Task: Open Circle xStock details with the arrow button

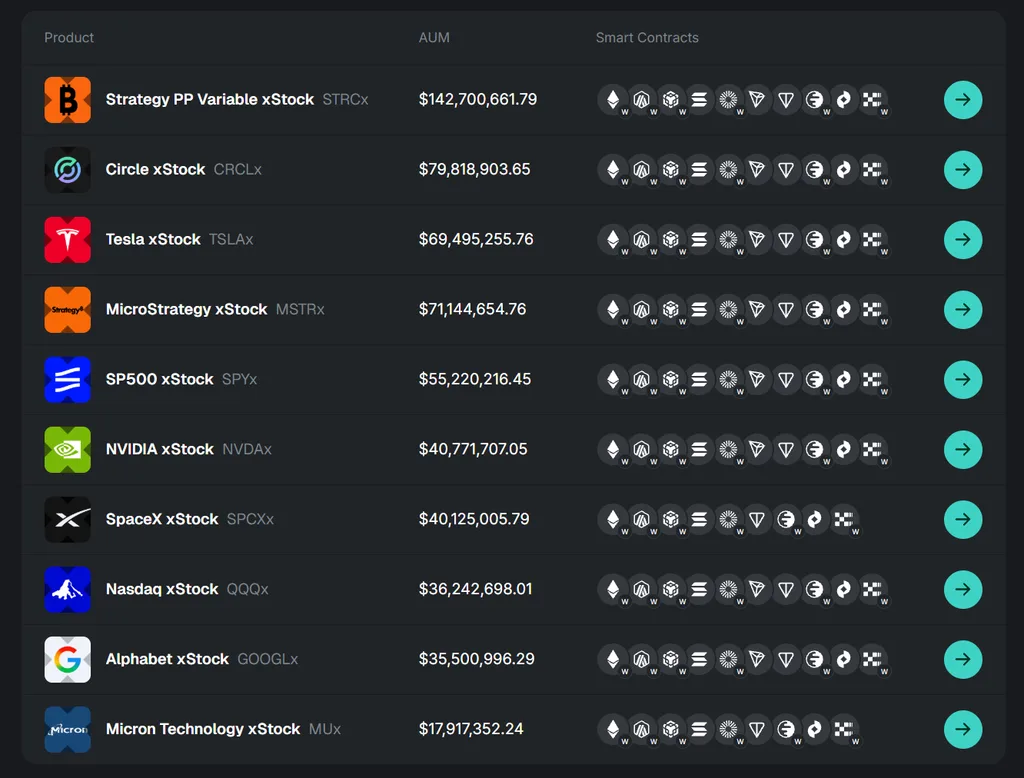Action: click(x=963, y=170)
